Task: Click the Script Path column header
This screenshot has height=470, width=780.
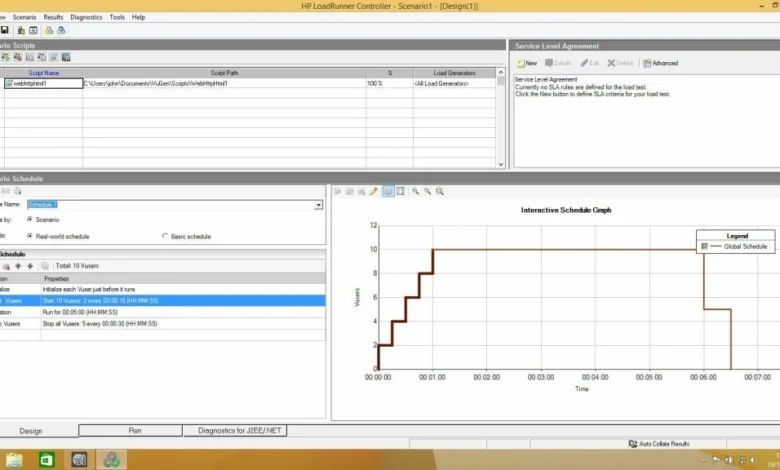Action: [224, 73]
